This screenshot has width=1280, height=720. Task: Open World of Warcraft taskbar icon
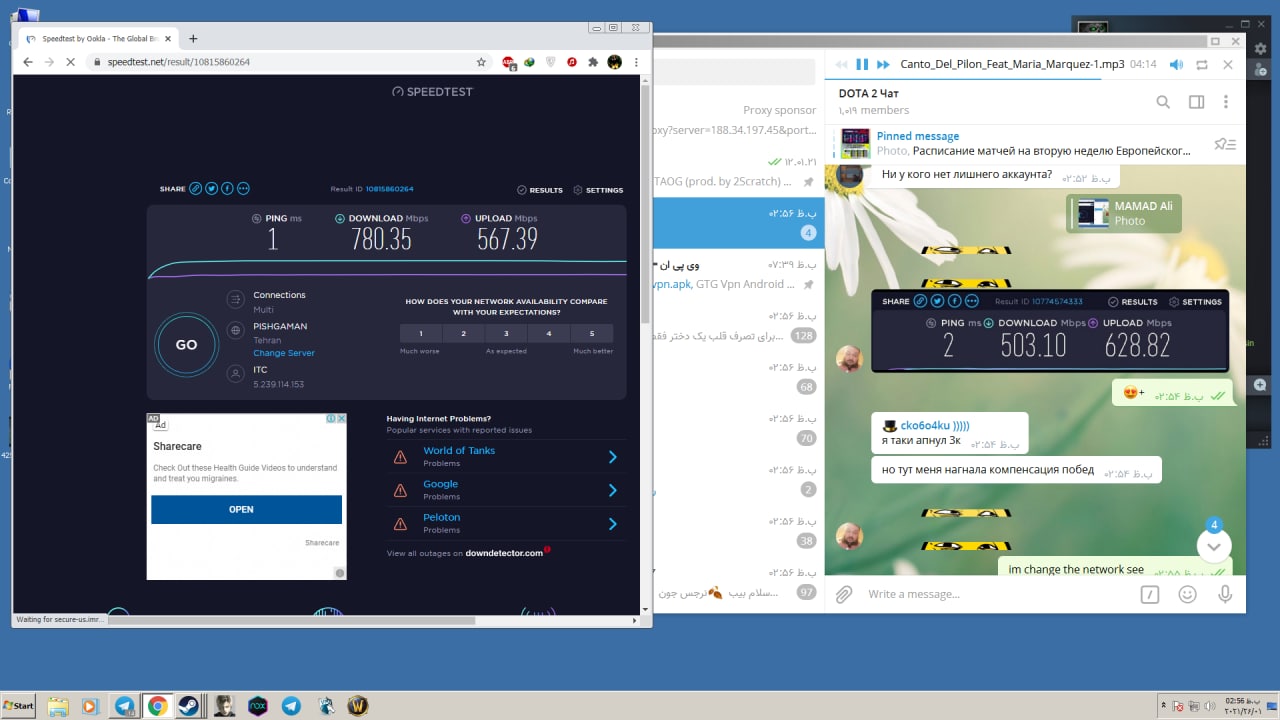[x=357, y=705]
